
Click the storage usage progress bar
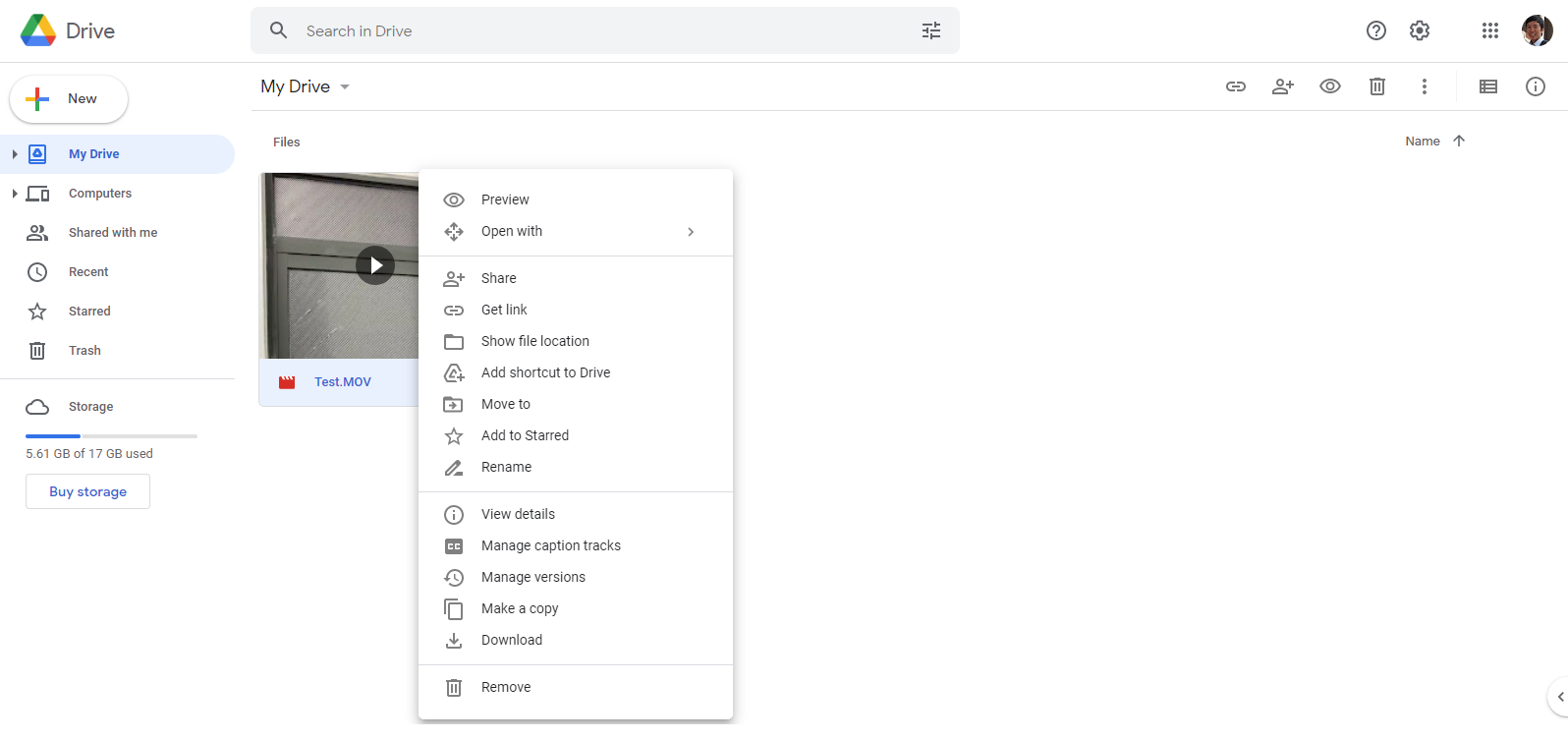tap(111, 435)
